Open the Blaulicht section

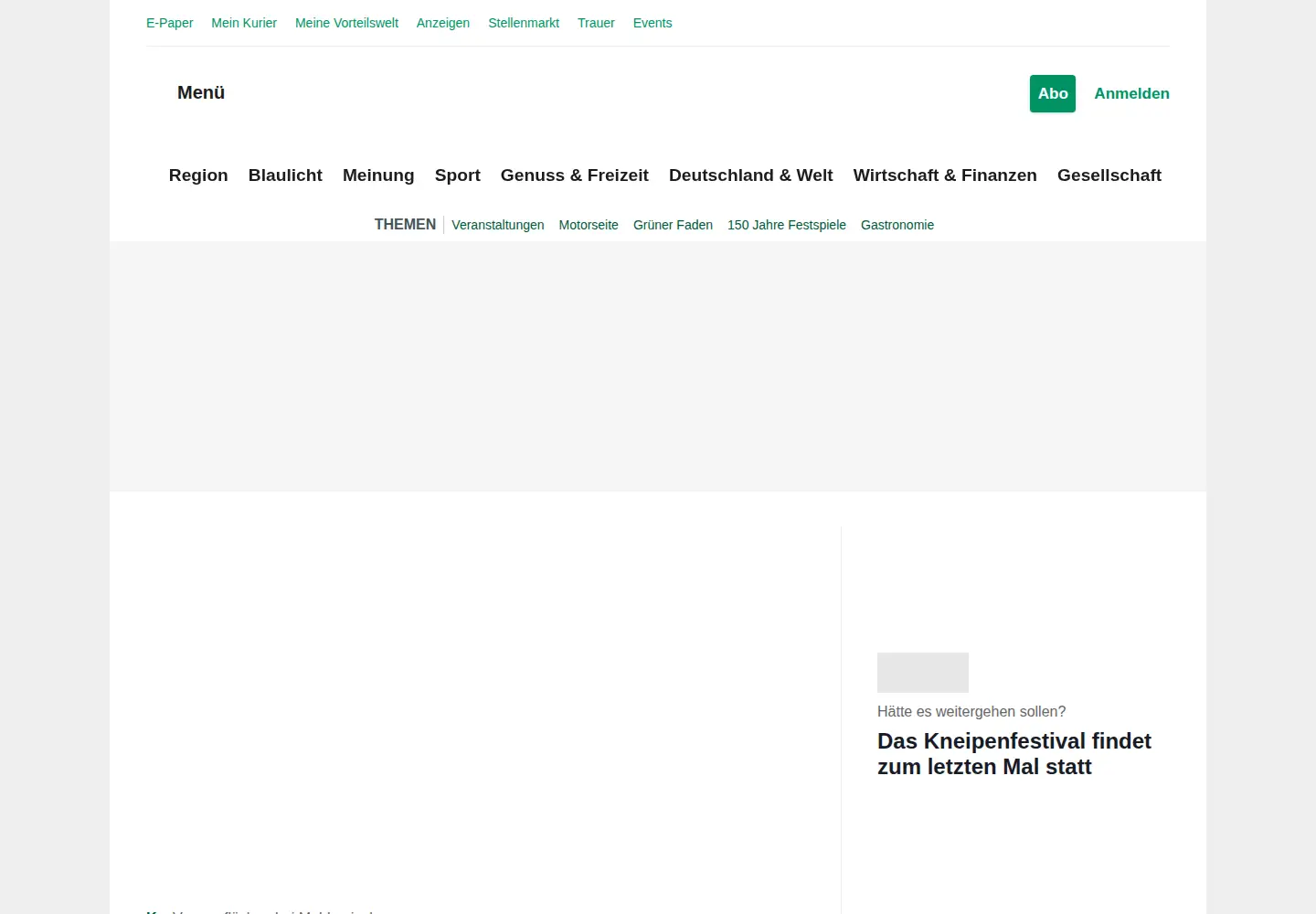click(285, 175)
